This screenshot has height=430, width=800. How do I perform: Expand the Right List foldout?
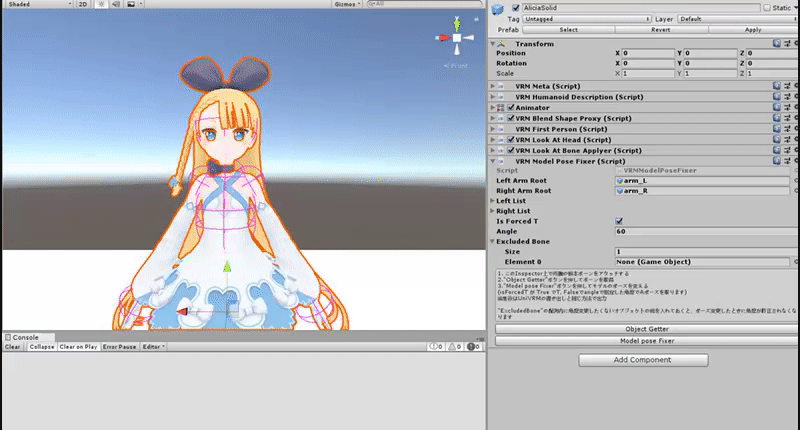pyautogui.click(x=492, y=211)
